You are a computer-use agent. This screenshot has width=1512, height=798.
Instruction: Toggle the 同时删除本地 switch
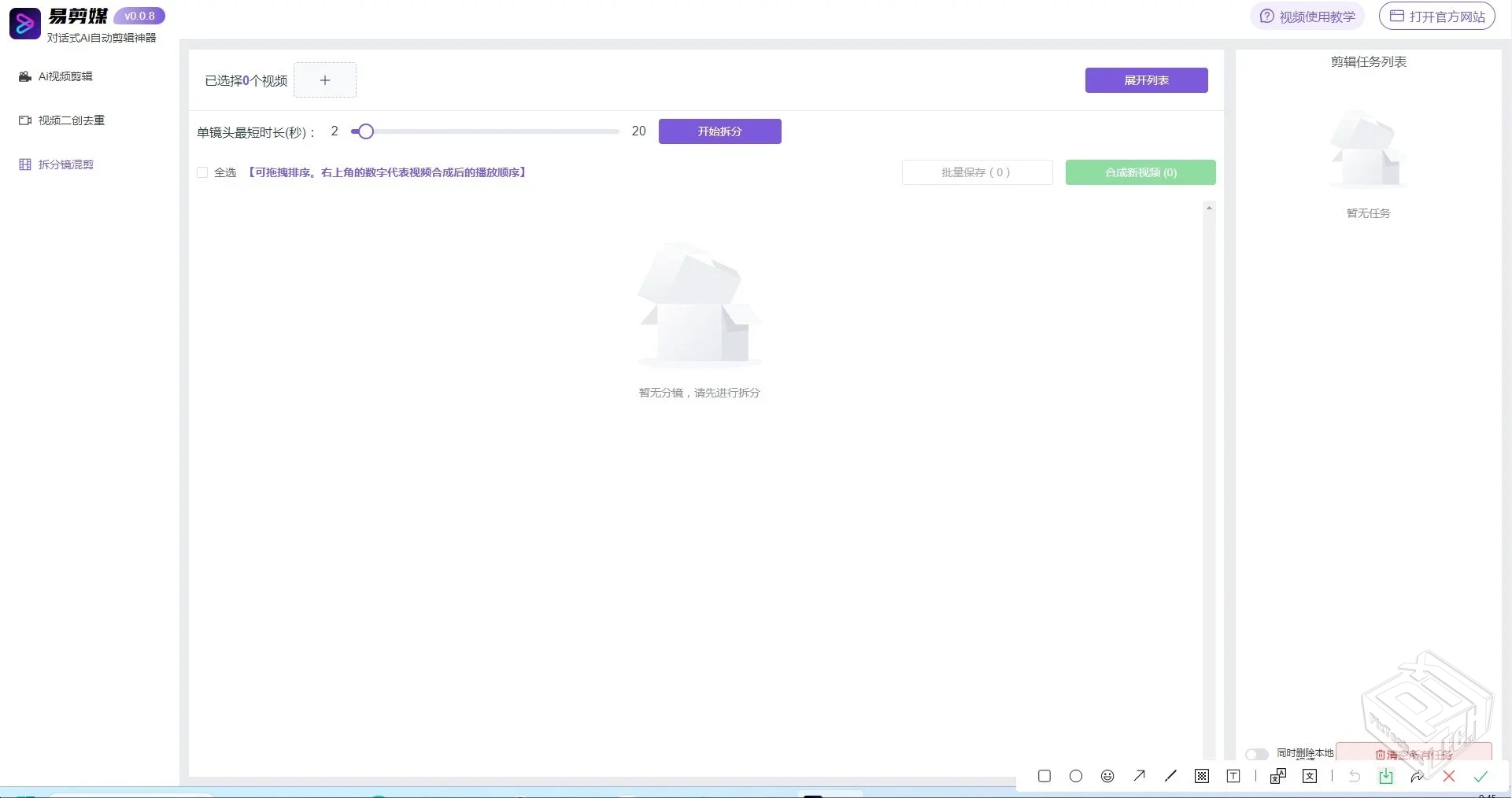click(x=1257, y=754)
